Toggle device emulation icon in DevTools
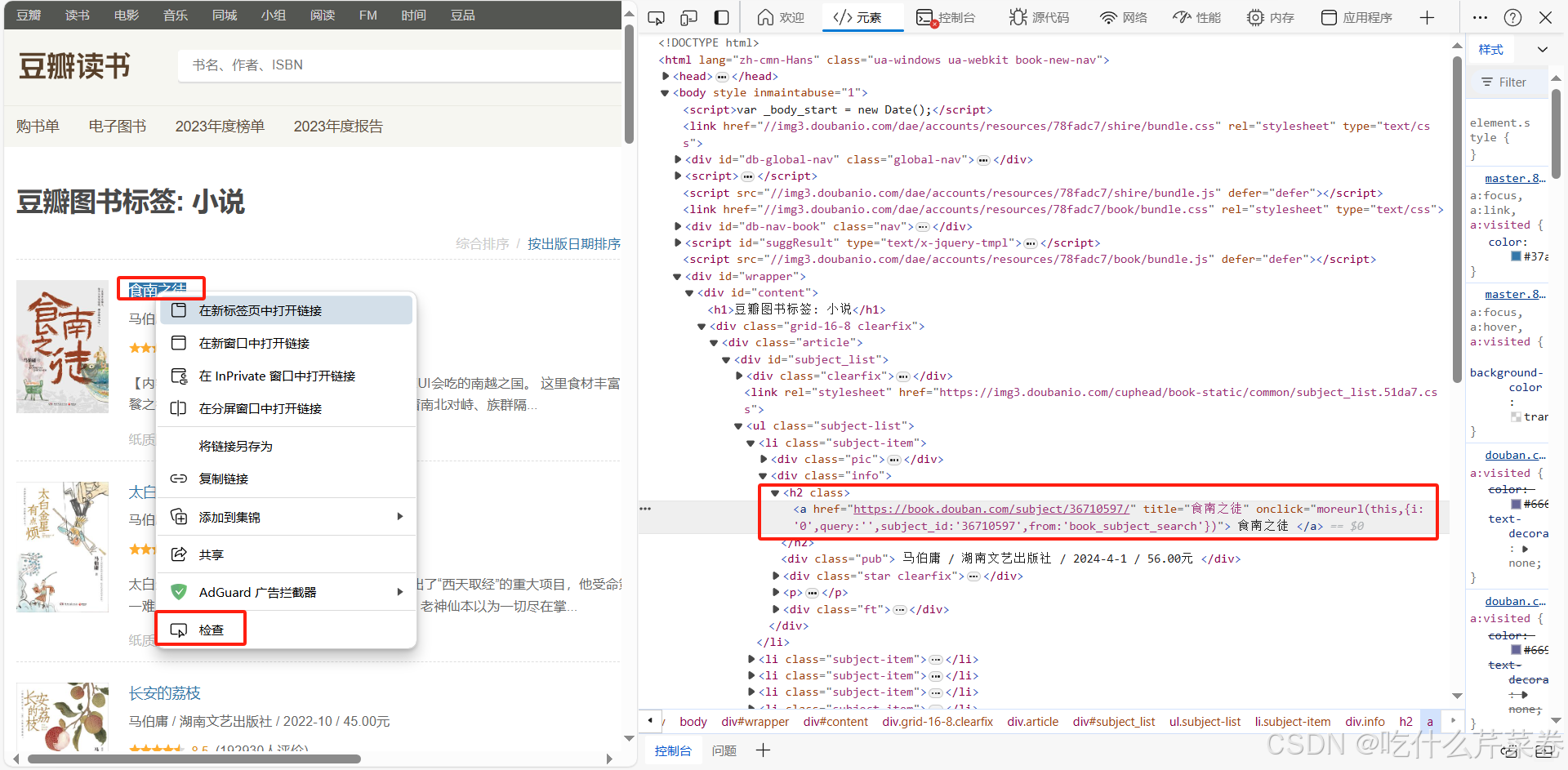Screen dimensions: 1568x770 point(688,17)
